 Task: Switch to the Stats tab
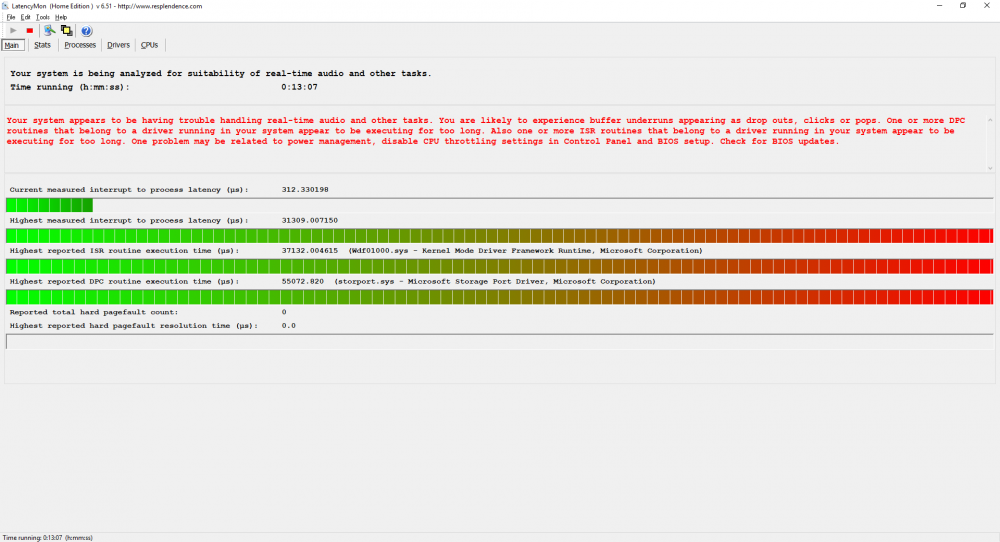click(x=42, y=45)
